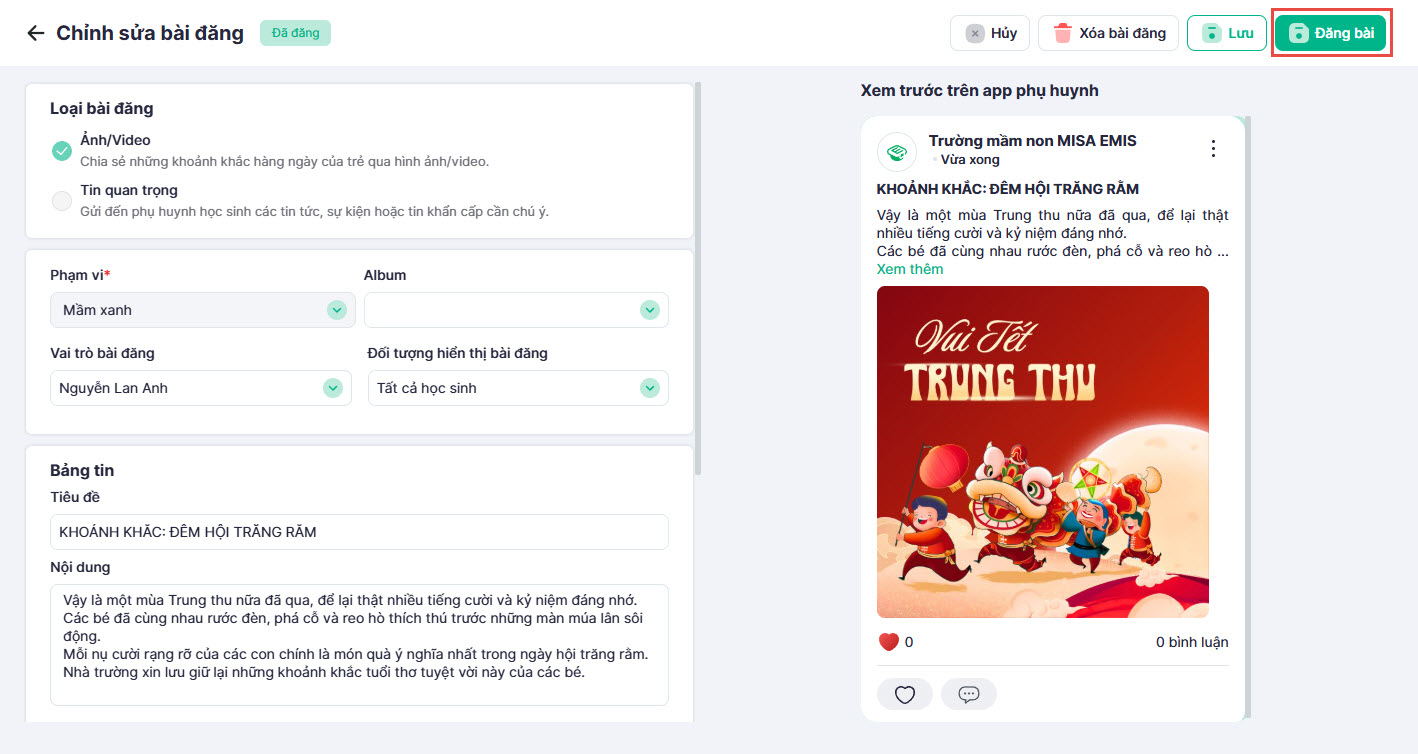Click the red heart reaction count
This screenshot has height=754, width=1418.
pos(895,642)
